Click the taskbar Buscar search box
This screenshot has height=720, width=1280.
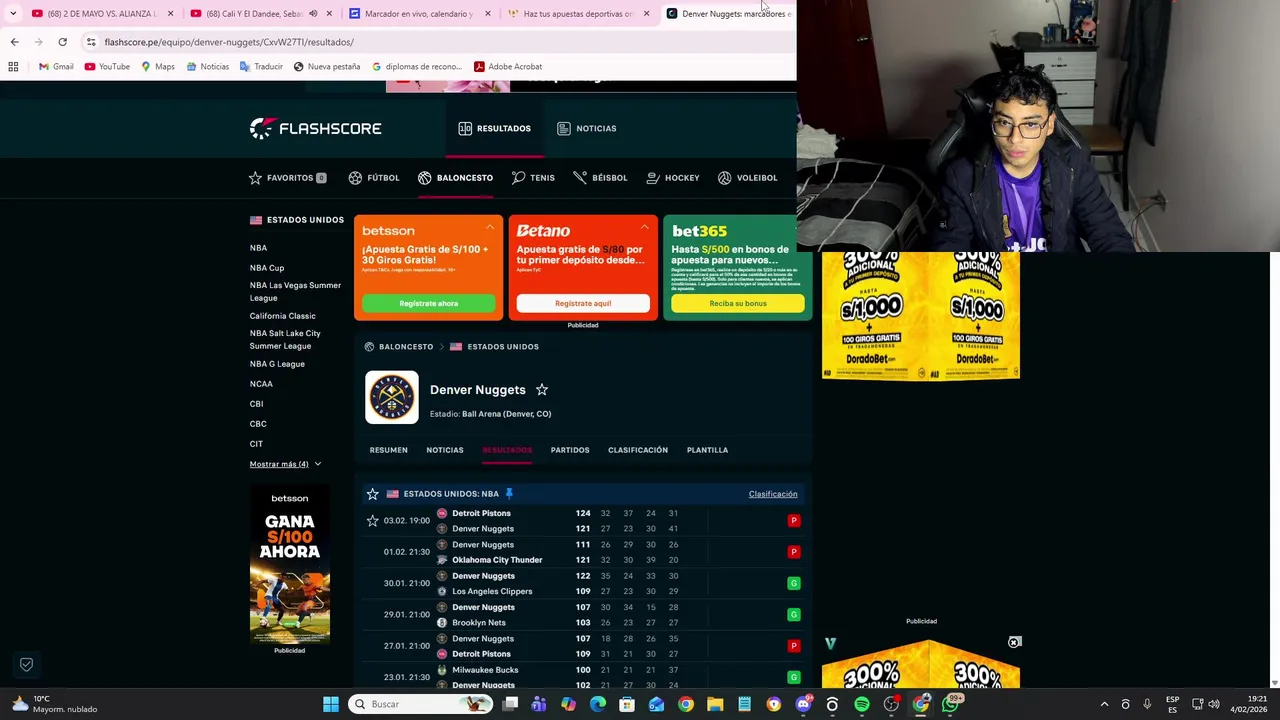coord(422,704)
